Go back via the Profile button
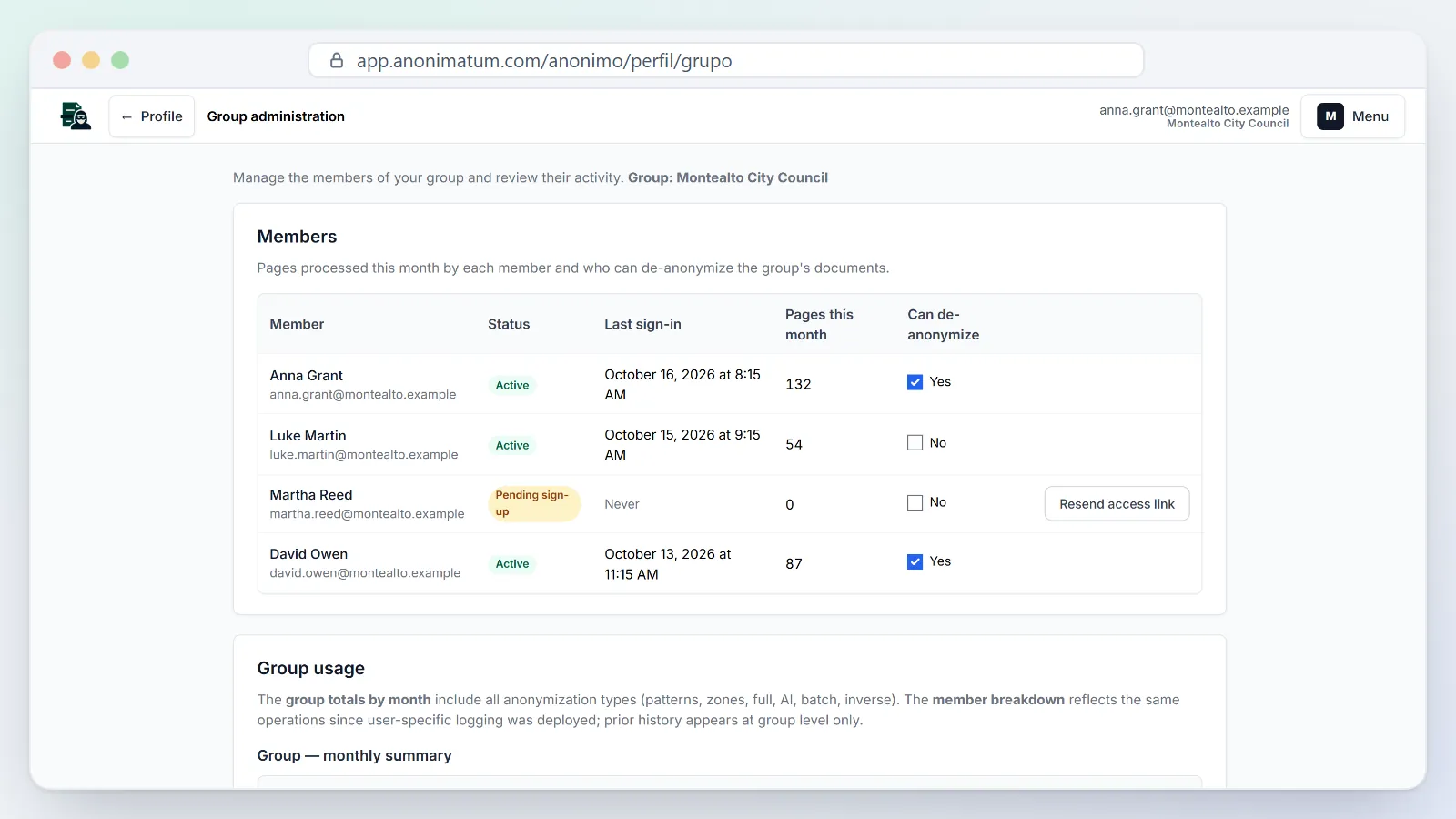Viewport: 1456px width, 819px height. point(152,116)
